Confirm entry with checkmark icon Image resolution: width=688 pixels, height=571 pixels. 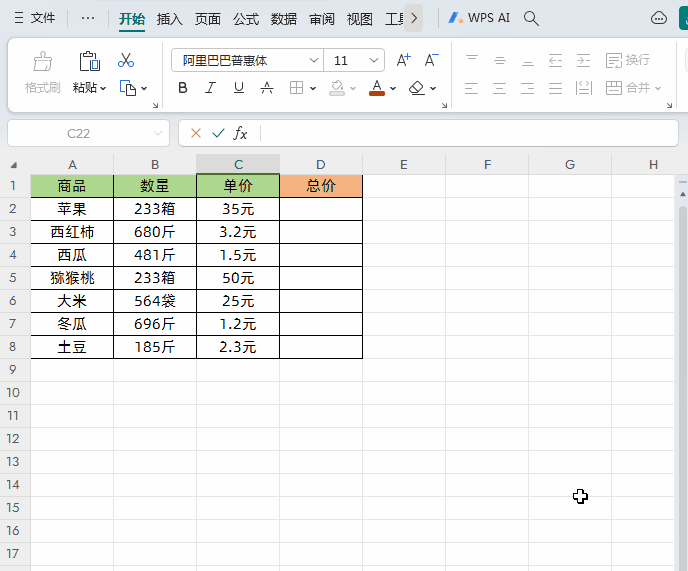pyautogui.click(x=218, y=133)
